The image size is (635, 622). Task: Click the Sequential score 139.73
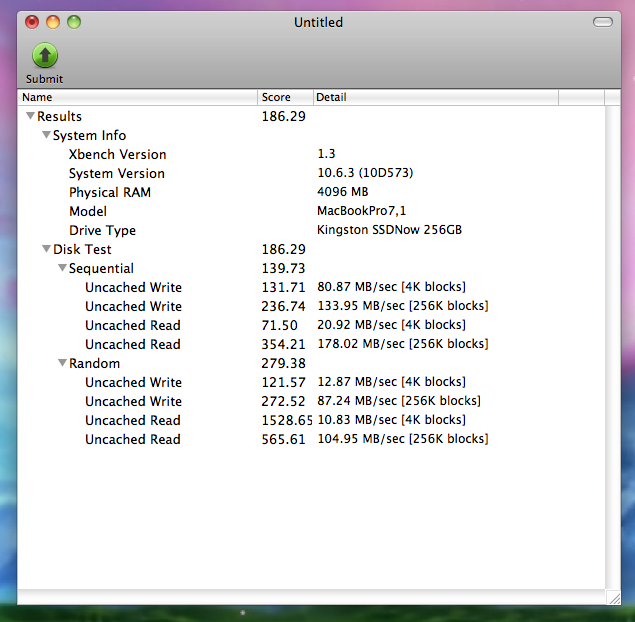pos(283,268)
